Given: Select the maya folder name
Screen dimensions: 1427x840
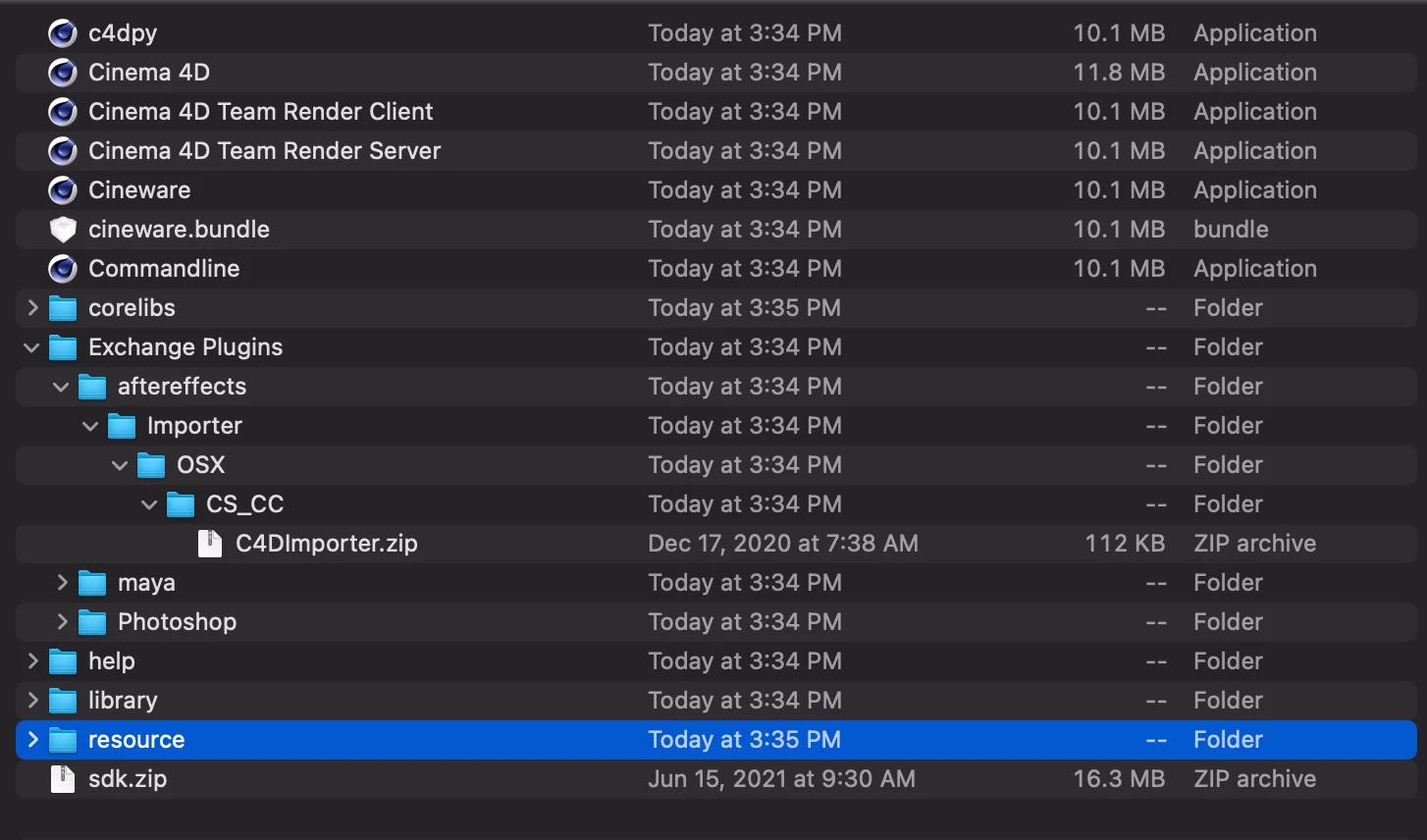Looking at the screenshot, I should click(x=146, y=583).
